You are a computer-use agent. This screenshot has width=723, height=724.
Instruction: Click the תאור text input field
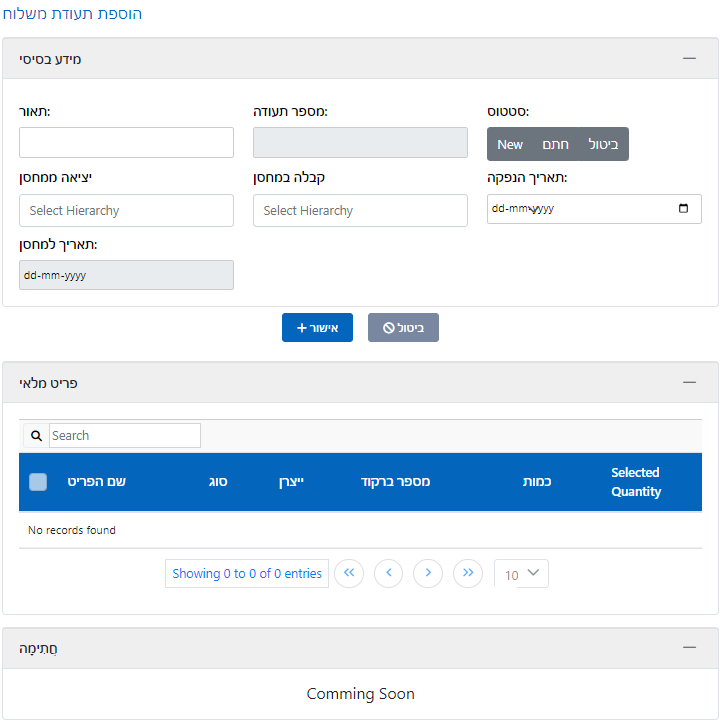tap(126, 143)
